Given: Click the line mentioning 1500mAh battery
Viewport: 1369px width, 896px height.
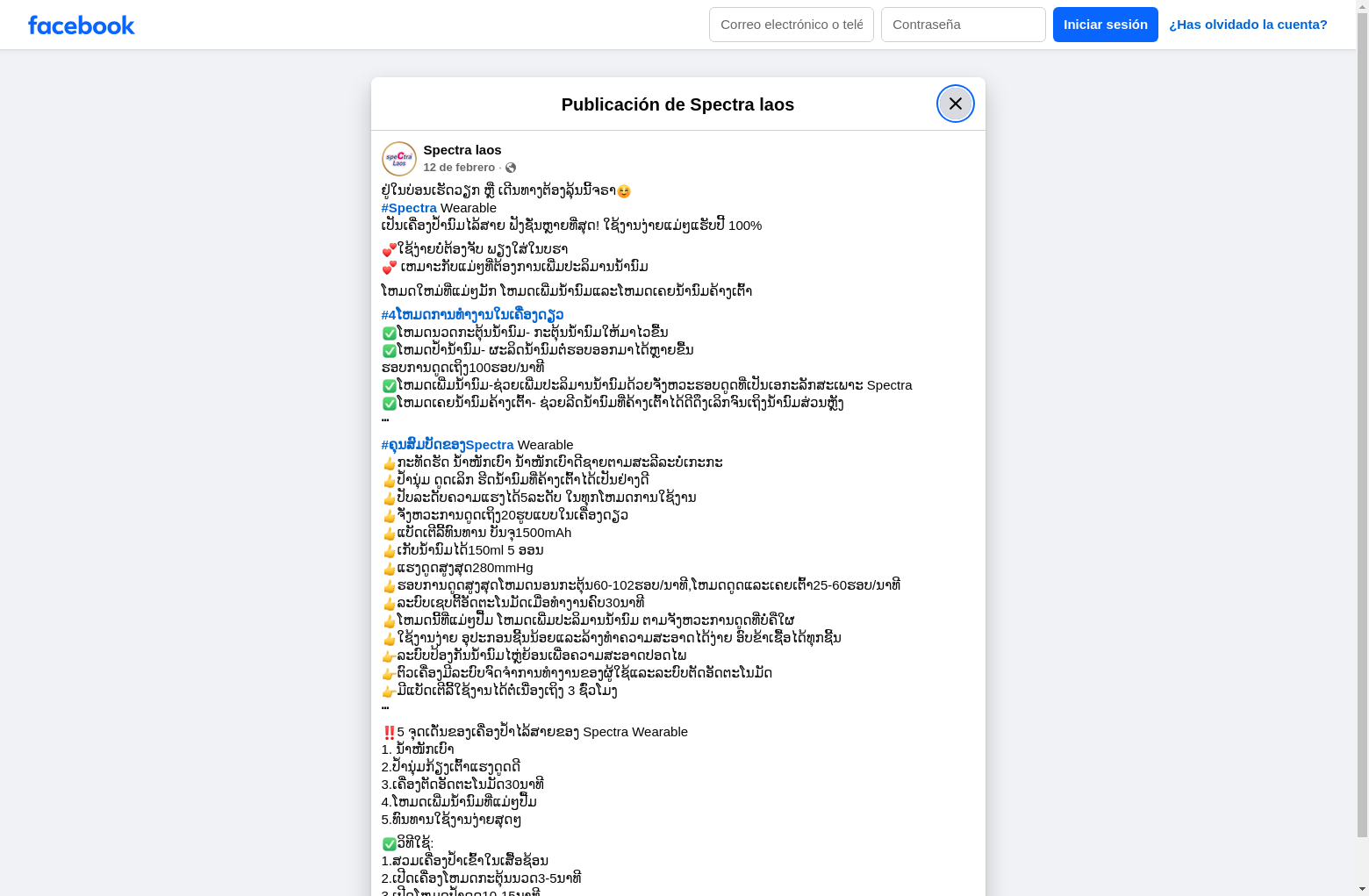Looking at the screenshot, I should click(x=477, y=533).
